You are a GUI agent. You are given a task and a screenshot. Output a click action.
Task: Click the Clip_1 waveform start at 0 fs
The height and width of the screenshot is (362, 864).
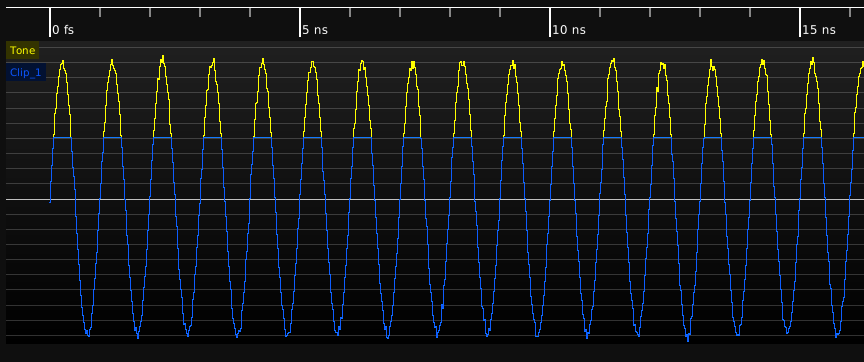[x=50, y=201]
